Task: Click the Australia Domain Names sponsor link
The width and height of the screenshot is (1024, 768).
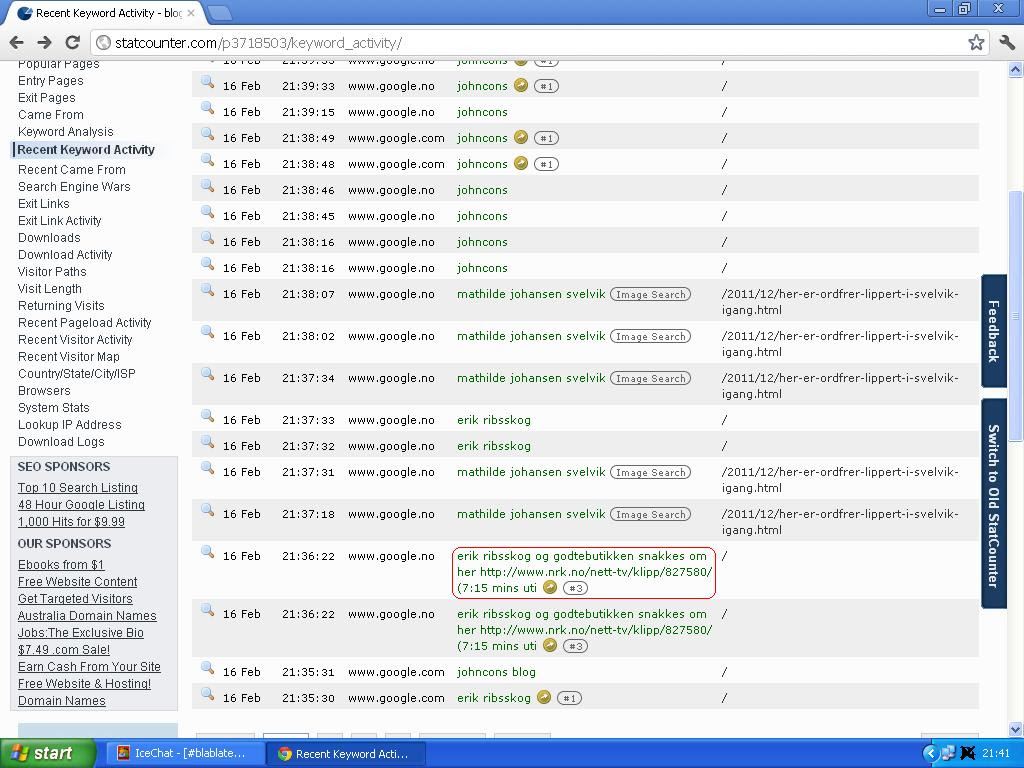Action: tap(88, 616)
